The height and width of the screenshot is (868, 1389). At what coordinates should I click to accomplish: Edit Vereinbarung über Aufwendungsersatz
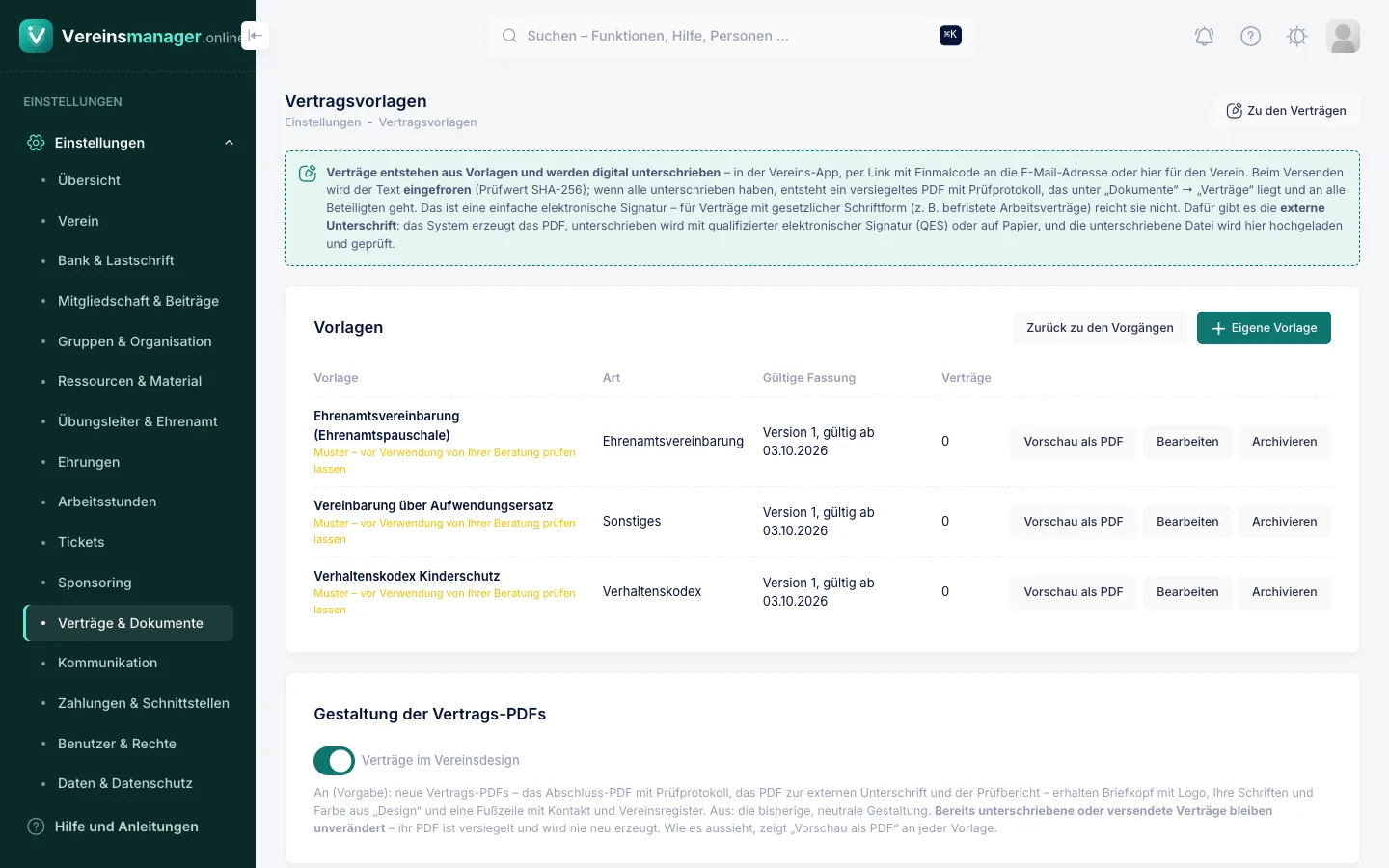[1187, 522]
